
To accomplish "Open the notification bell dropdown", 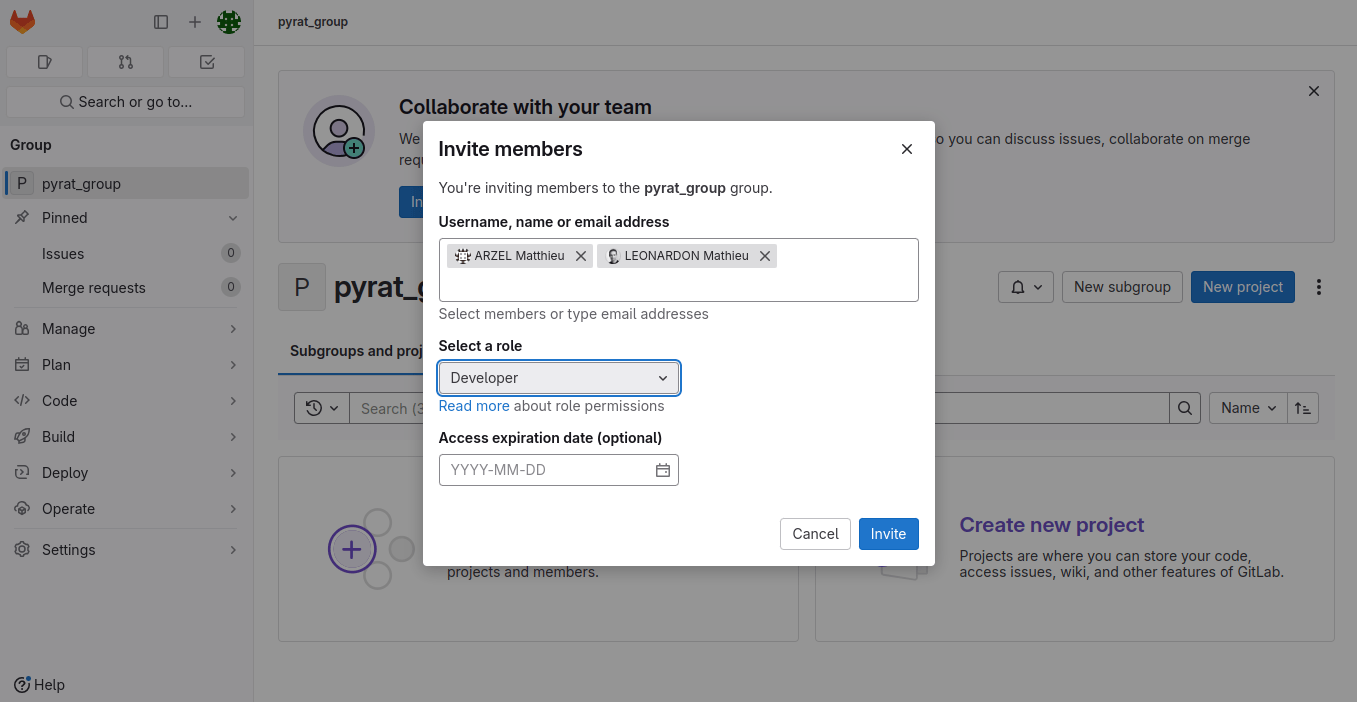I will [x=1025, y=287].
